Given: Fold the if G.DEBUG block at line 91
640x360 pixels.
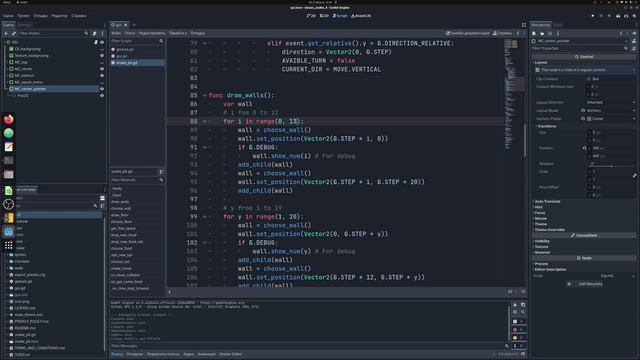Looking at the screenshot, I should [x=204, y=147].
